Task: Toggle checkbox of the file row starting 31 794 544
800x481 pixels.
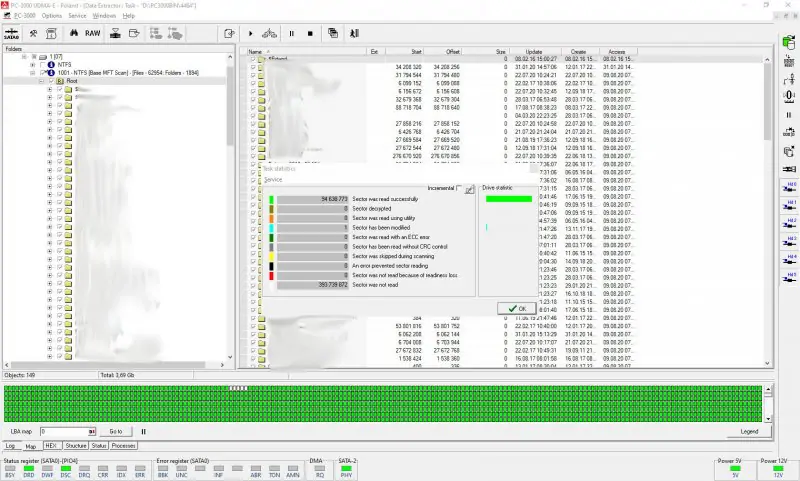Action: point(253,75)
